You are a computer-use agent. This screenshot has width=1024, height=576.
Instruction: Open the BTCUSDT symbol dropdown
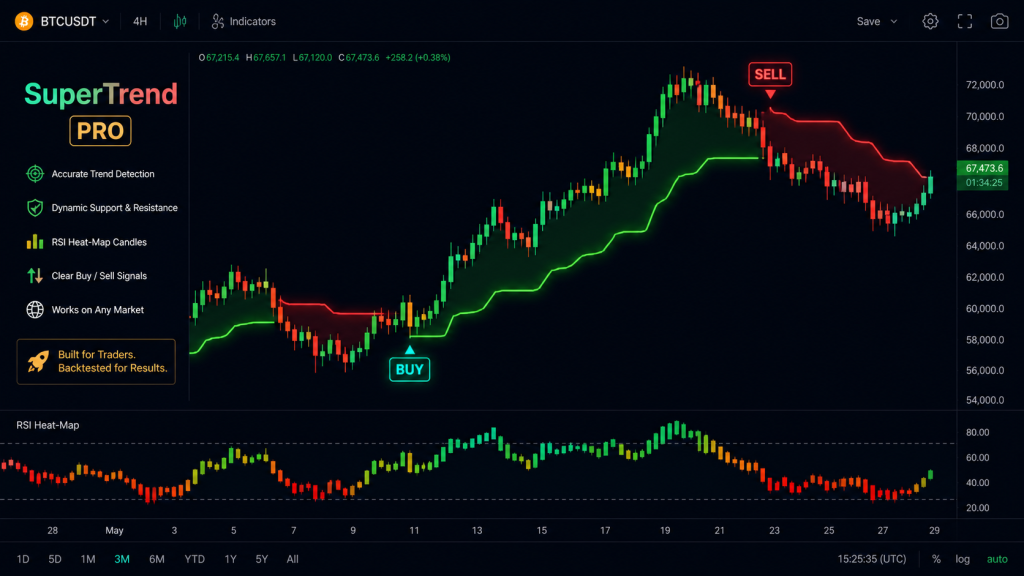[x=74, y=22]
